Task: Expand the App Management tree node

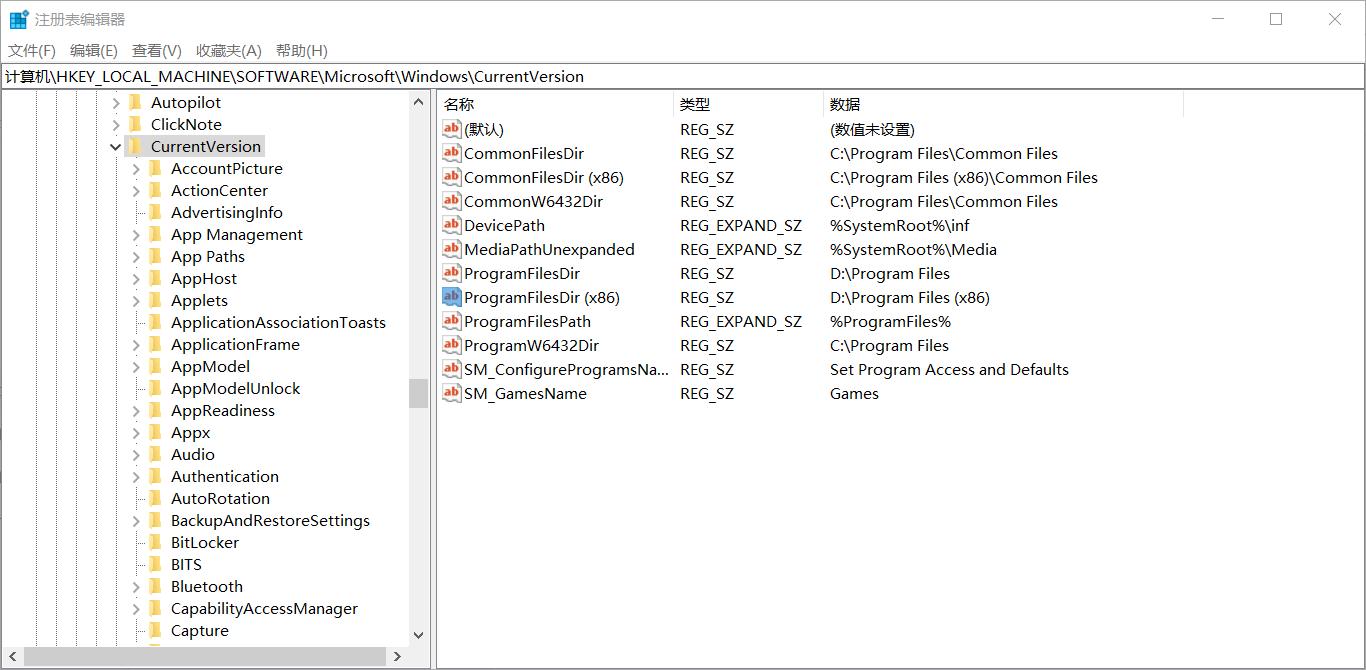Action: click(x=136, y=234)
